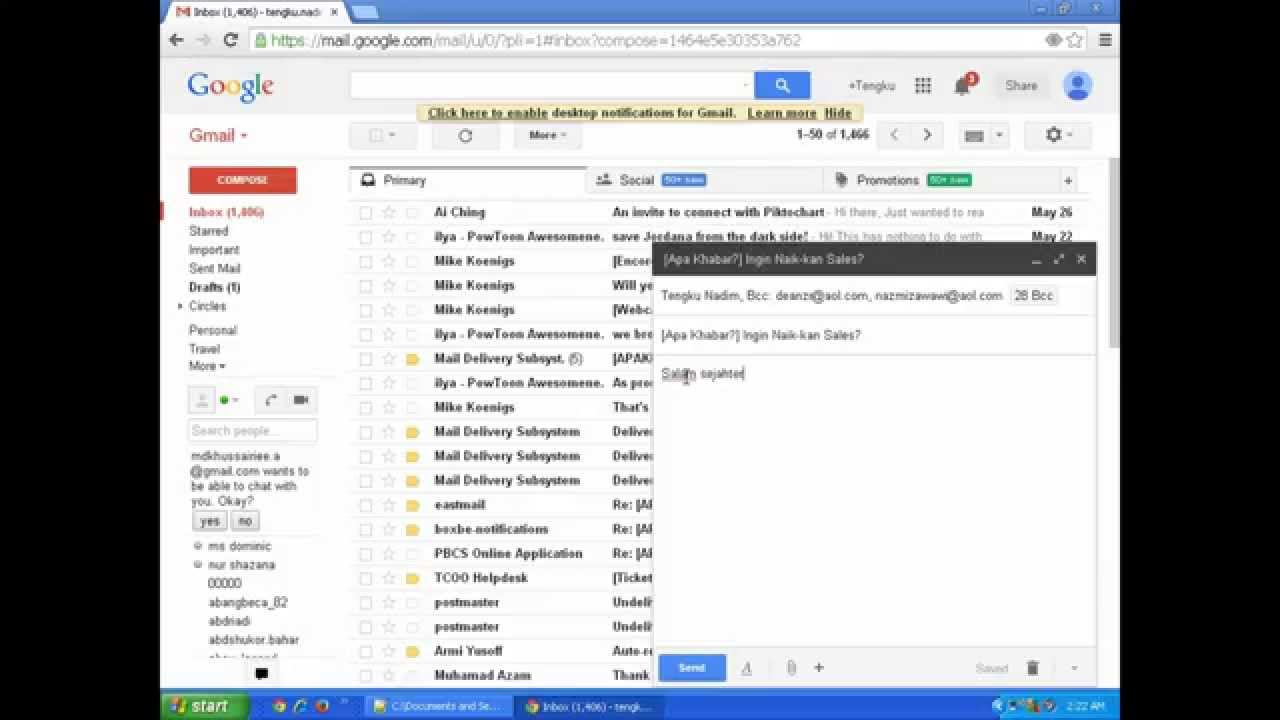The image size is (1280, 720).
Task: Open the Gmail dropdown next to logo
Action: click(218, 136)
